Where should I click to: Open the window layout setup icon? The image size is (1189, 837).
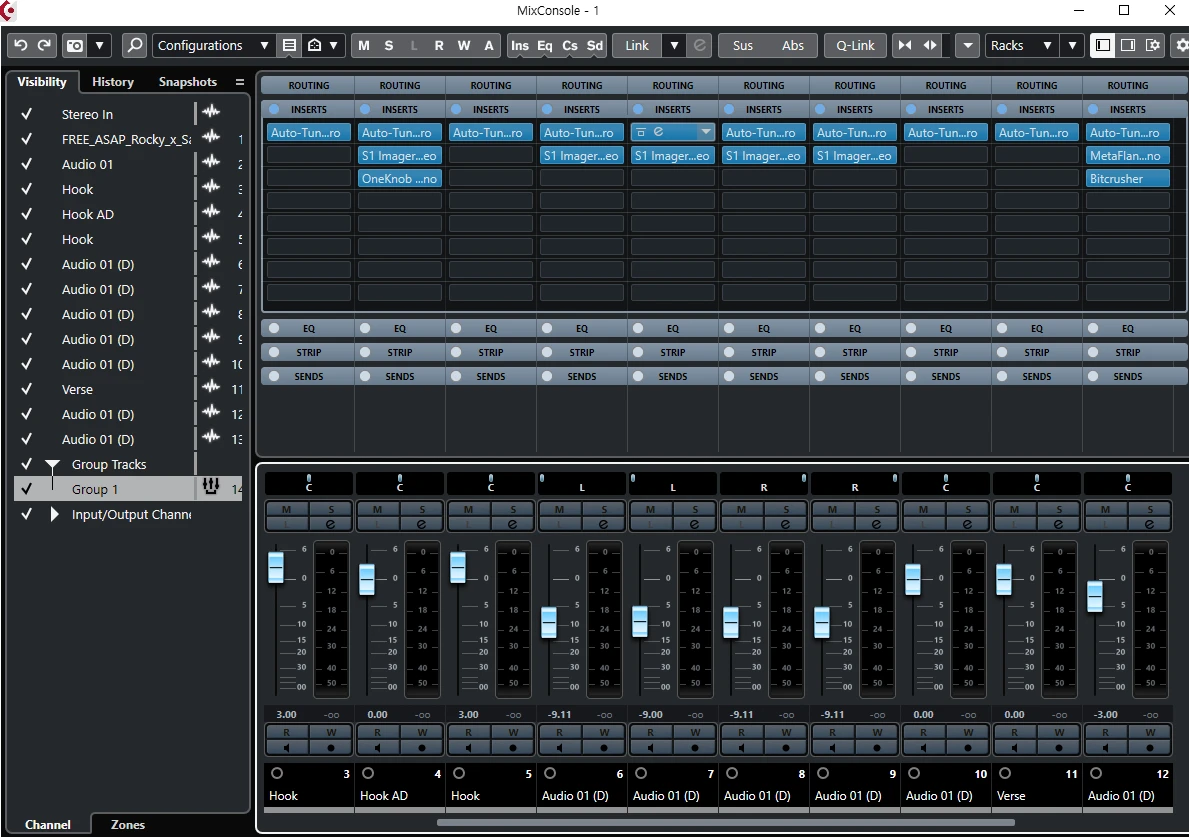(x=1153, y=45)
